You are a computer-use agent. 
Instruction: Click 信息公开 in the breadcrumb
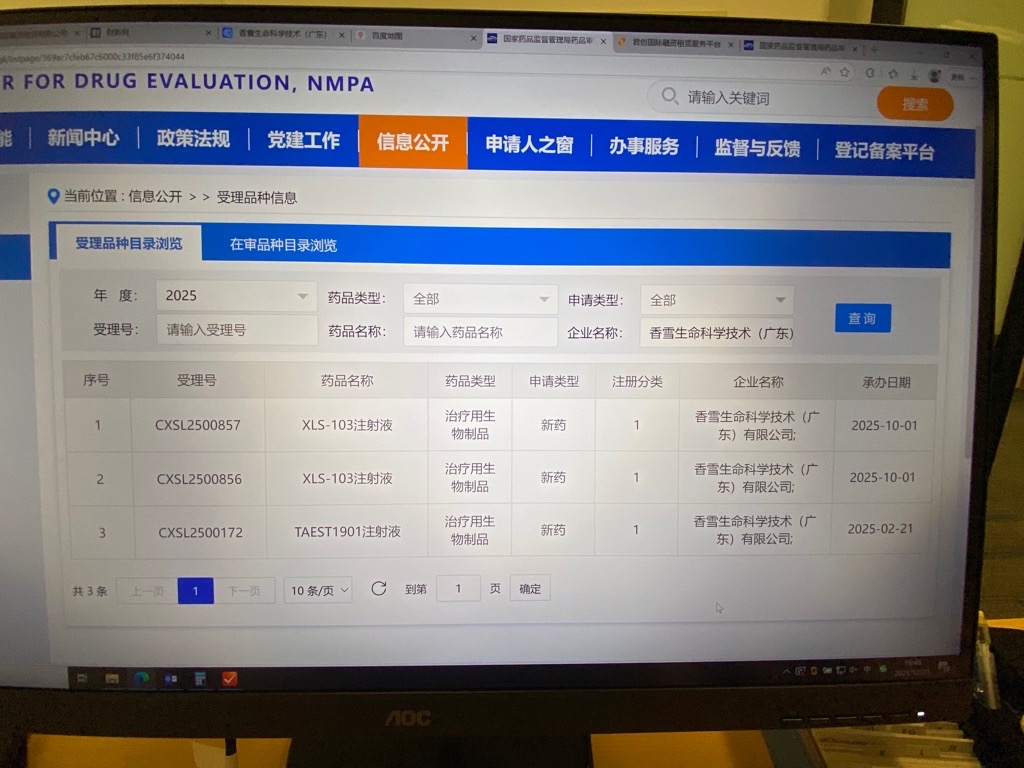tap(155, 197)
